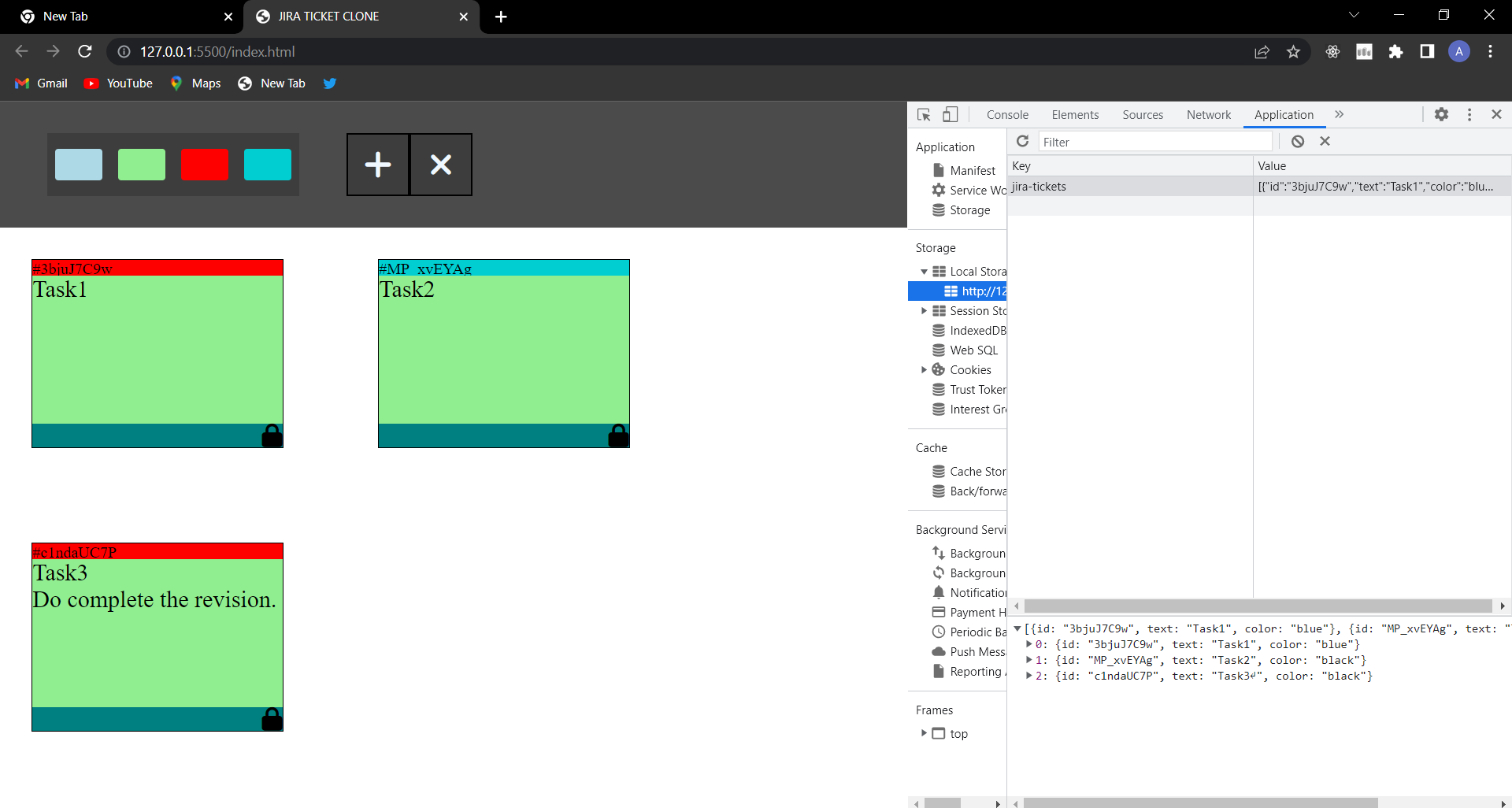
Task: Open Gmail bookmark
Action: pyautogui.click(x=42, y=83)
